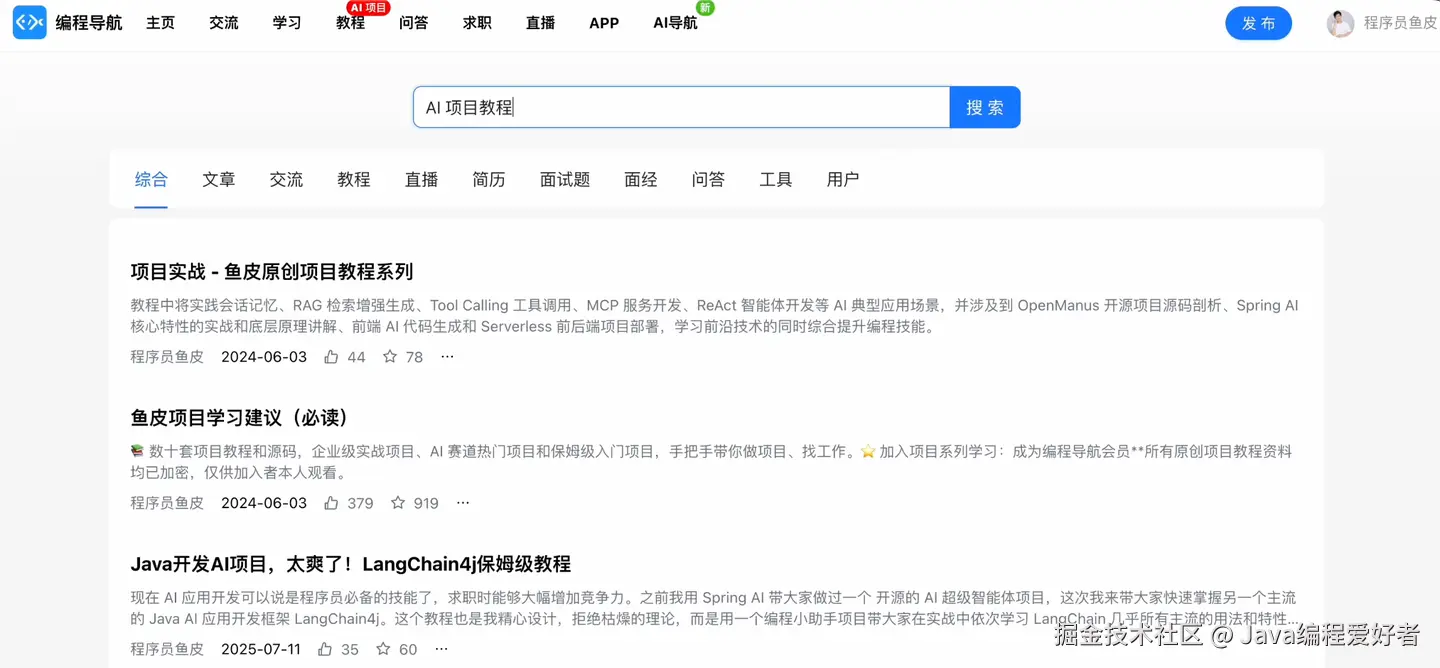Switch to the 面试题 results tab

coord(565,180)
